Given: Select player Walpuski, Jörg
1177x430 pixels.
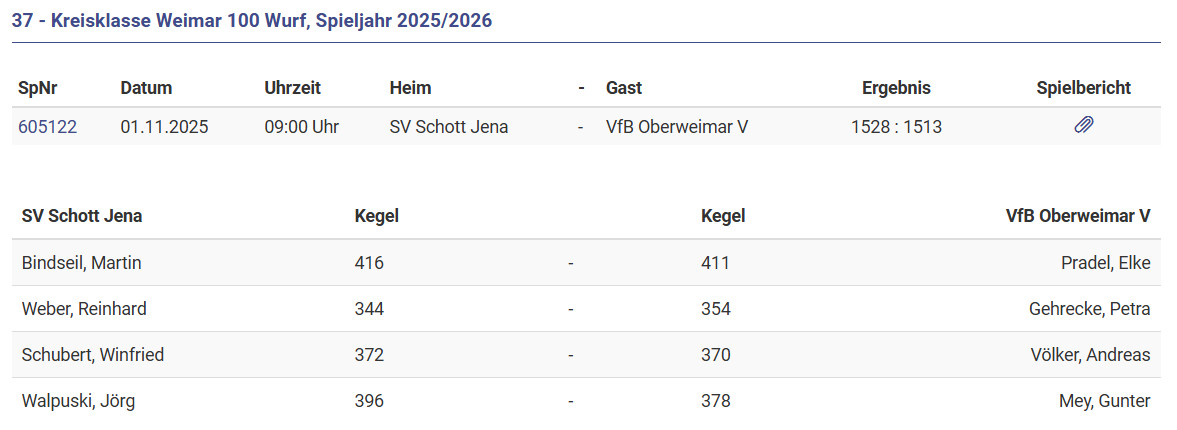Looking at the screenshot, I should click(x=78, y=401).
